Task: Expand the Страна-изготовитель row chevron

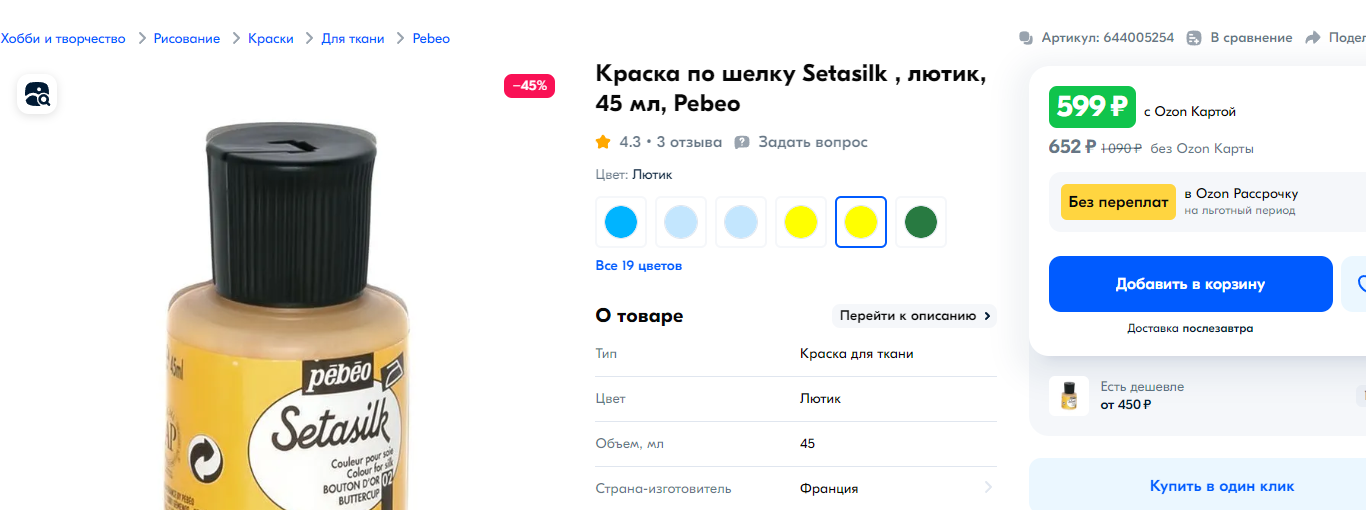Action: (988, 488)
